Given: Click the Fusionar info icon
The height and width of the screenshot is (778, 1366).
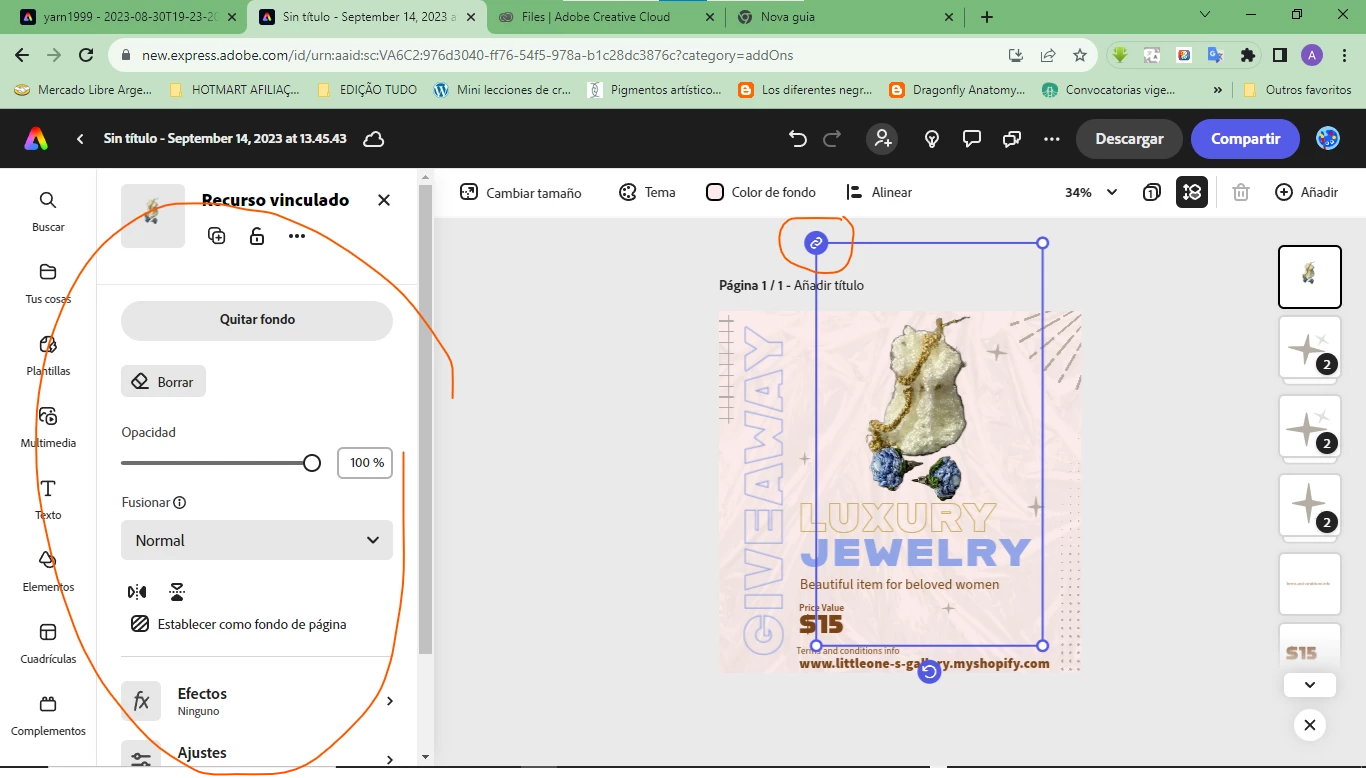Looking at the screenshot, I should point(180,503).
